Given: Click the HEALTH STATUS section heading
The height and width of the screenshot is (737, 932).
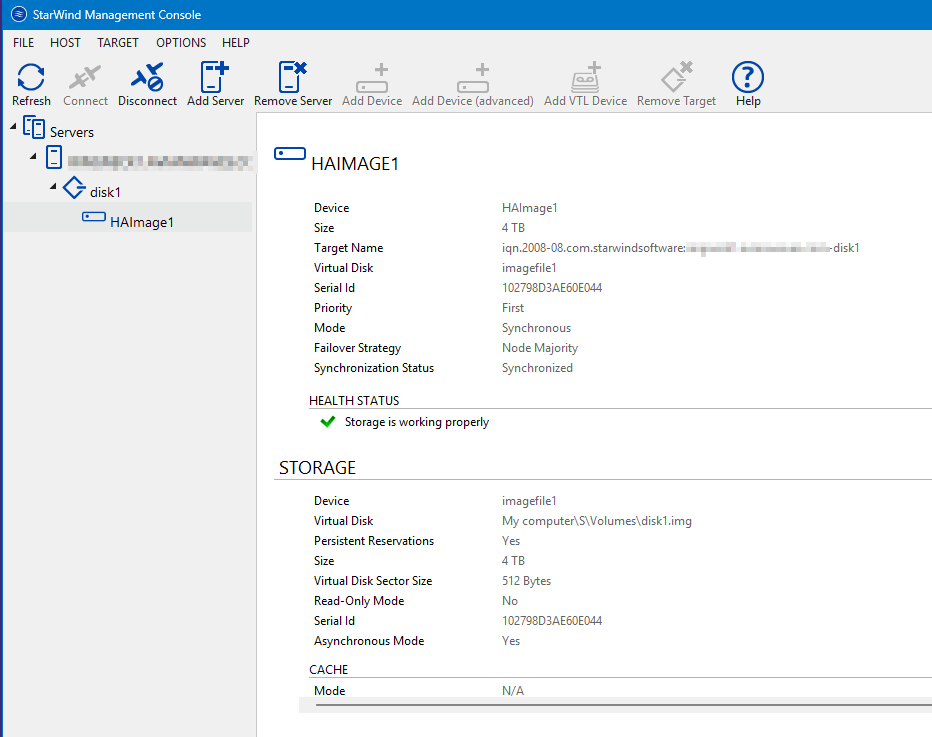Looking at the screenshot, I should click(x=354, y=401).
